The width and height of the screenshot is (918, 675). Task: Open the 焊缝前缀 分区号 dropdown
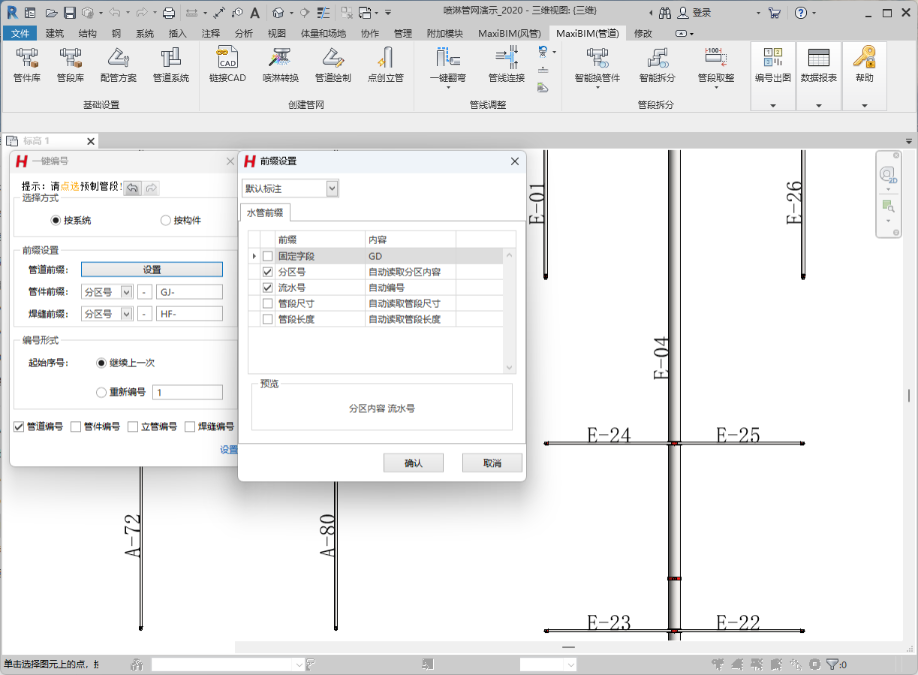tap(126, 314)
